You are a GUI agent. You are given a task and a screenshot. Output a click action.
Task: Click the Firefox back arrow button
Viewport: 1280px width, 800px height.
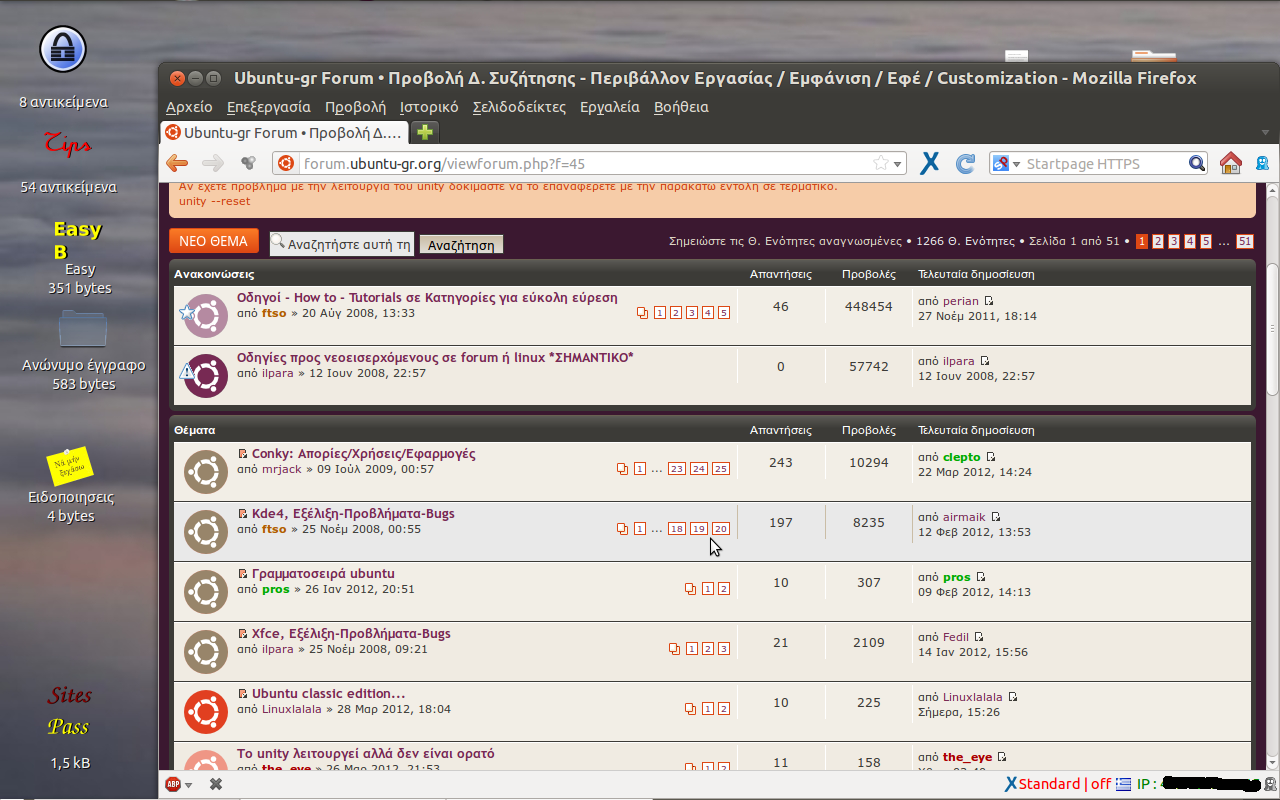[x=177, y=163]
